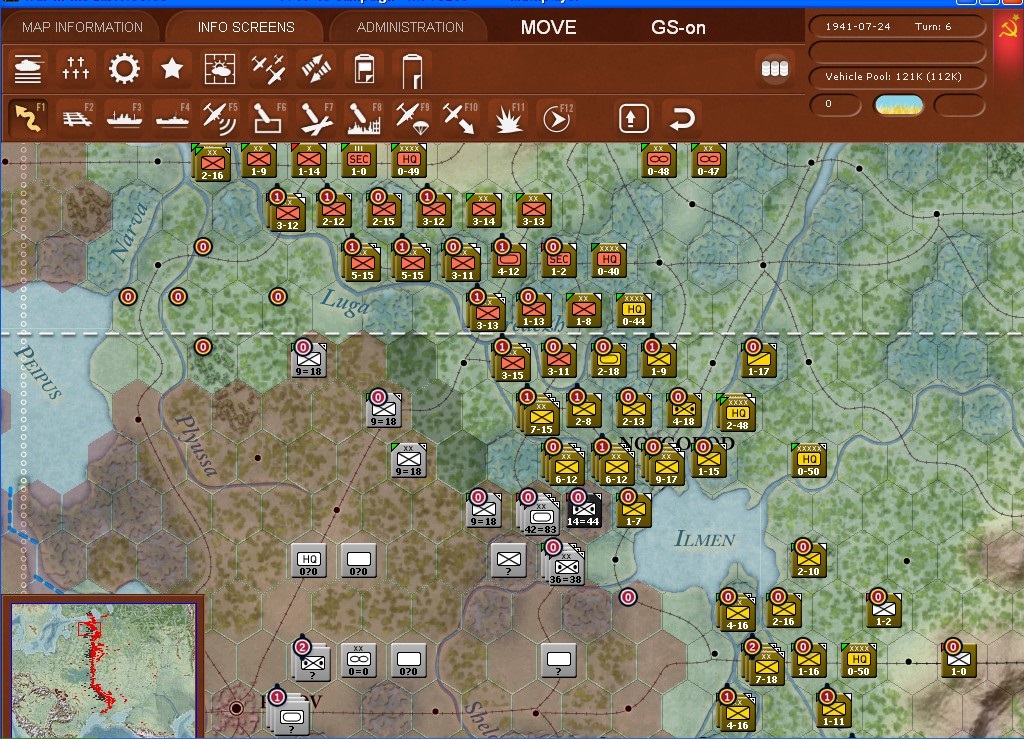Open the Order of Battle tank icon

(x=27, y=69)
